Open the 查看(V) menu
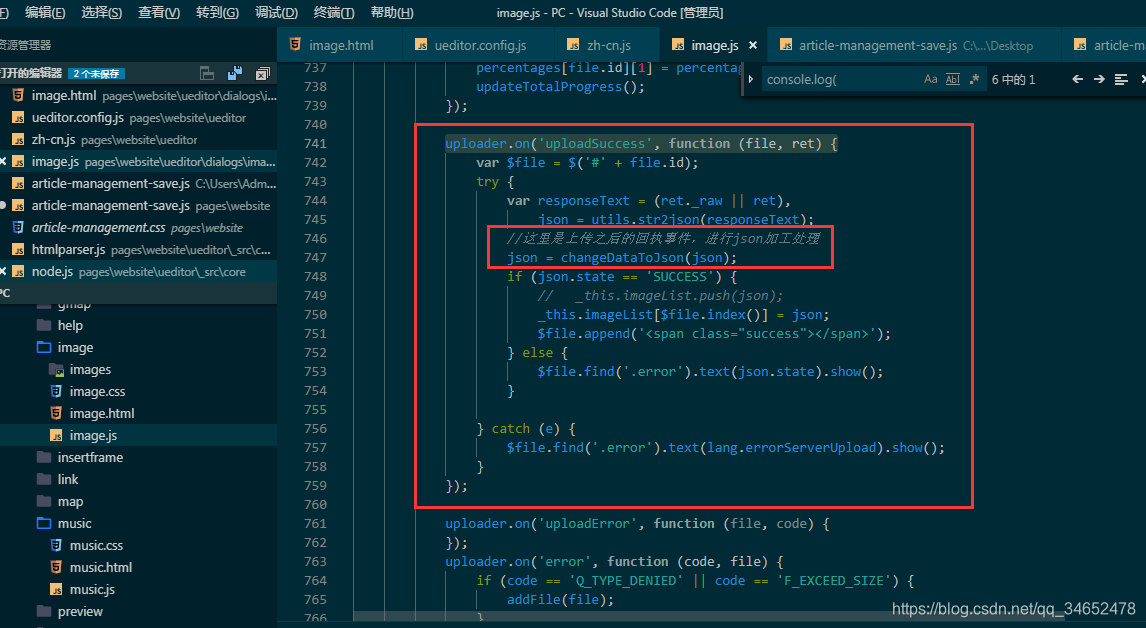Screen dimensions: 1146x628 point(159,12)
